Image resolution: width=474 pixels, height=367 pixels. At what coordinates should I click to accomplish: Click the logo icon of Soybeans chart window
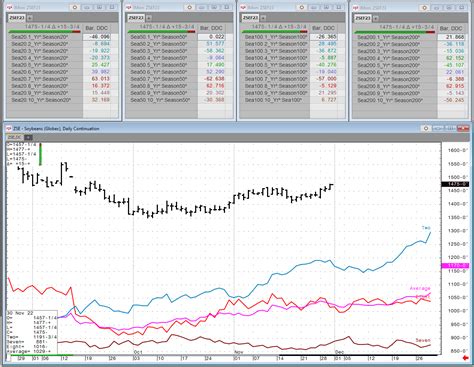[8, 128]
